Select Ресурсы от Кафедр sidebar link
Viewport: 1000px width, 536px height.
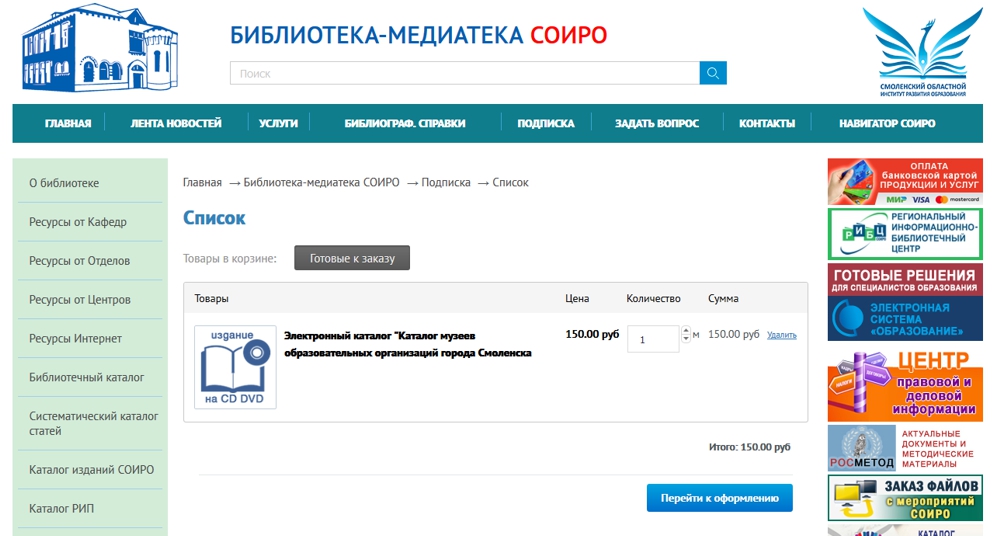click(x=78, y=222)
